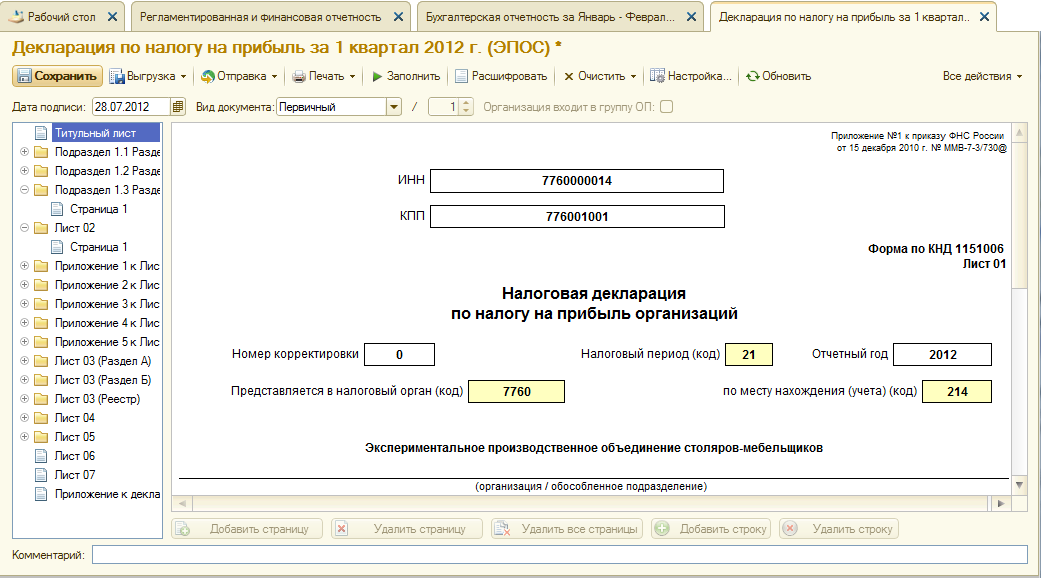Image resolution: width=1041 pixels, height=578 pixels.
Task: Open calendar picker beside signature date
Action: tap(177, 107)
